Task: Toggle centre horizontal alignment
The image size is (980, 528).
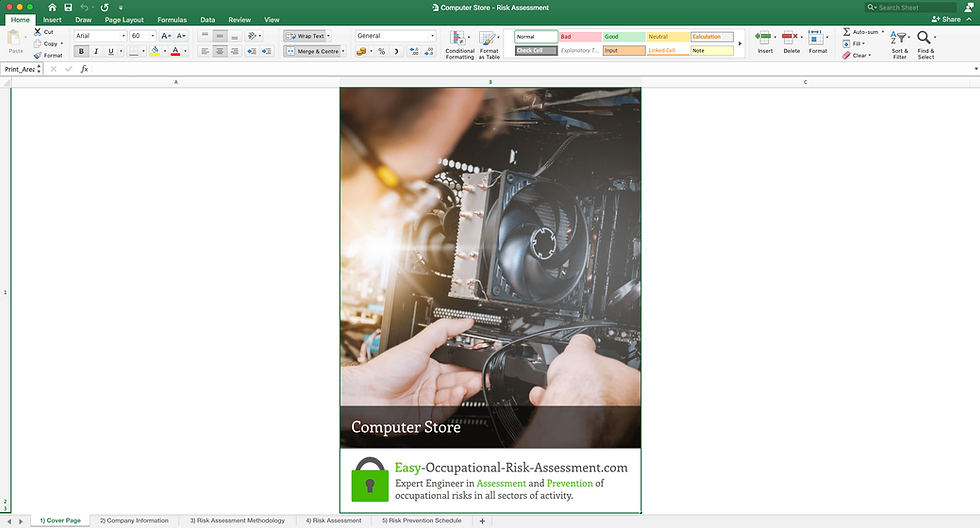Action: [x=219, y=51]
